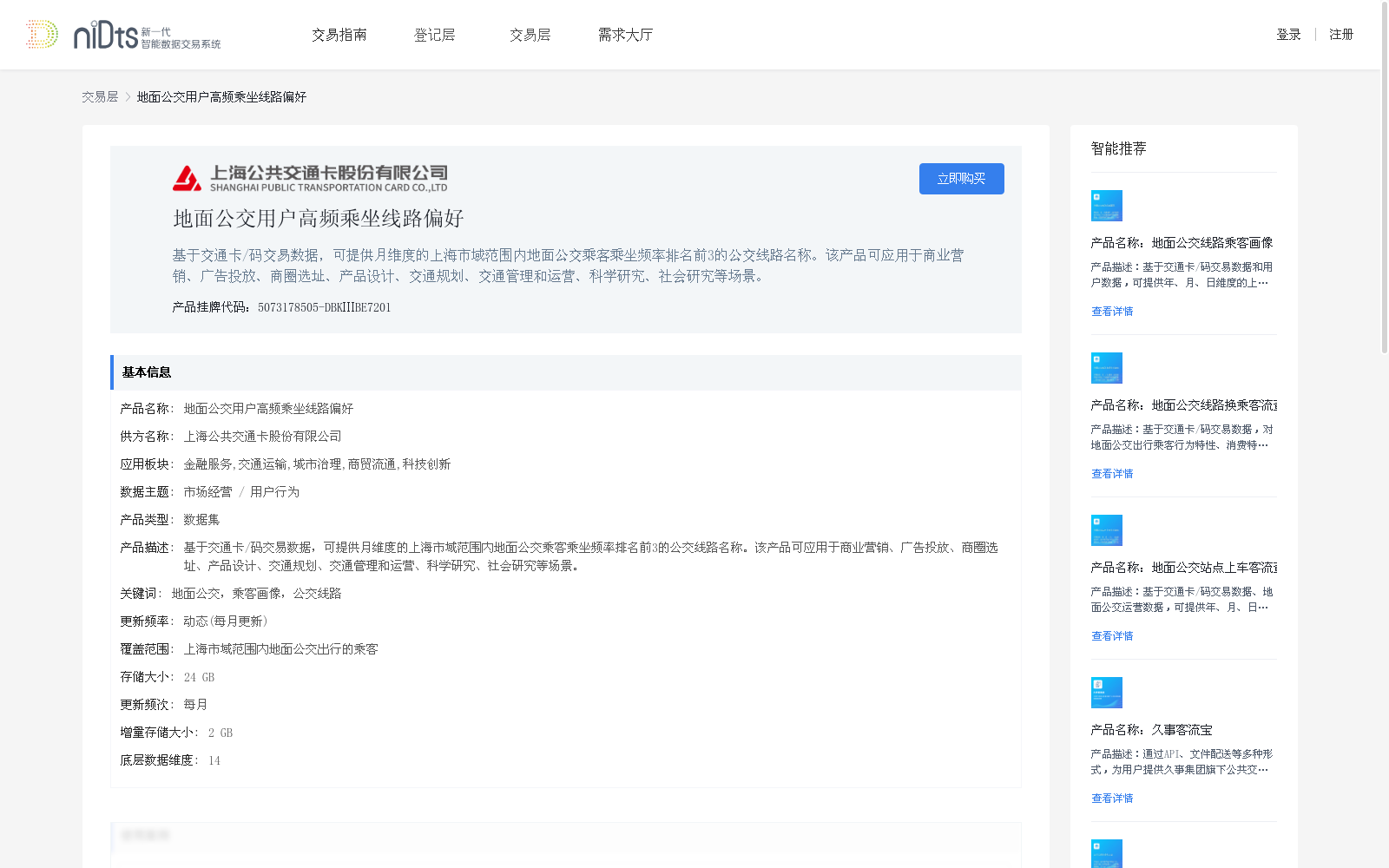The height and width of the screenshot is (868, 1389).
Task: Click the 注册 link
Action: point(1341,35)
